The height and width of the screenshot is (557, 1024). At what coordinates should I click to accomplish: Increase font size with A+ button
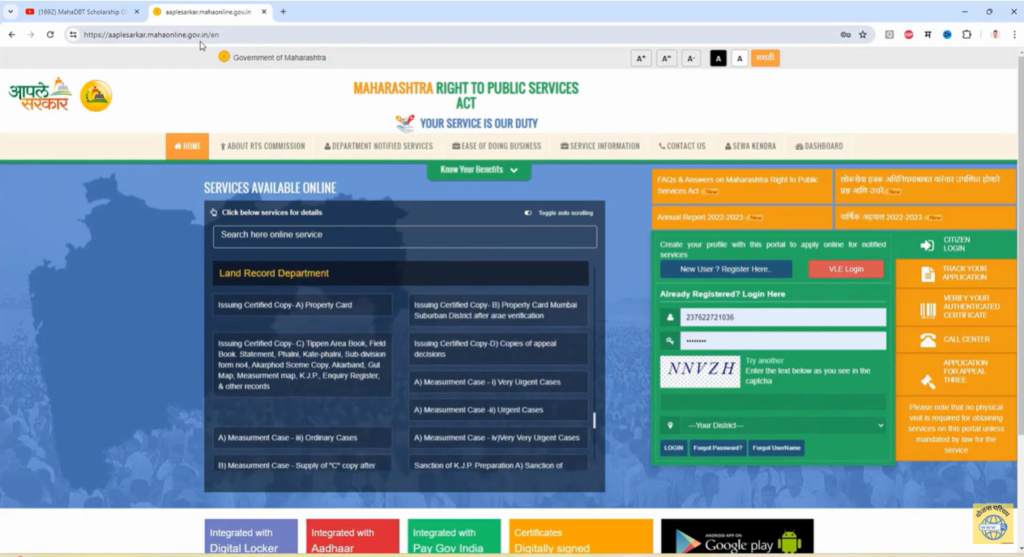pyautogui.click(x=641, y=59)
